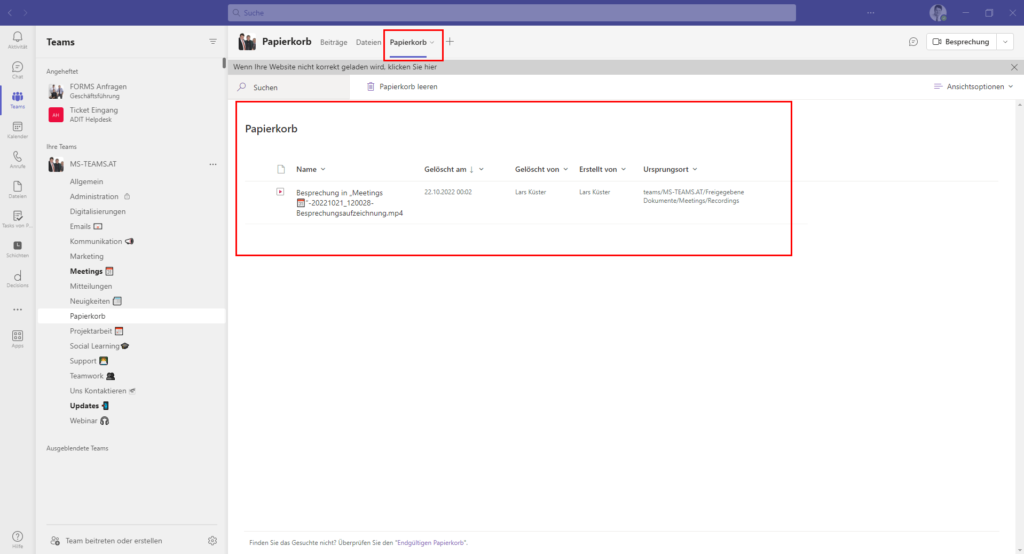Viewport: 1024px width, 554px height.
Task: Click Papierkorb leeren
Action: [x=402, y=86]
